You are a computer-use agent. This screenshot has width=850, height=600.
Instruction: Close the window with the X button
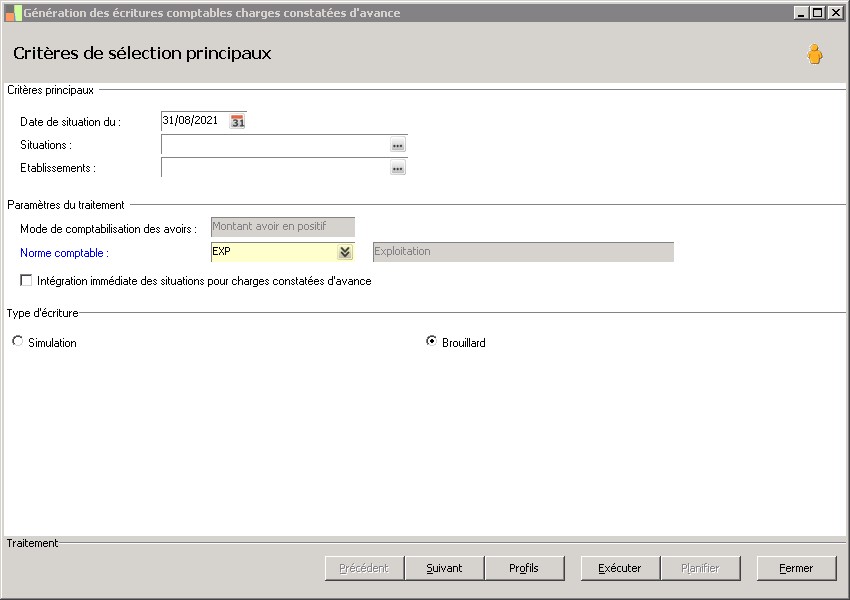(835, 12)
